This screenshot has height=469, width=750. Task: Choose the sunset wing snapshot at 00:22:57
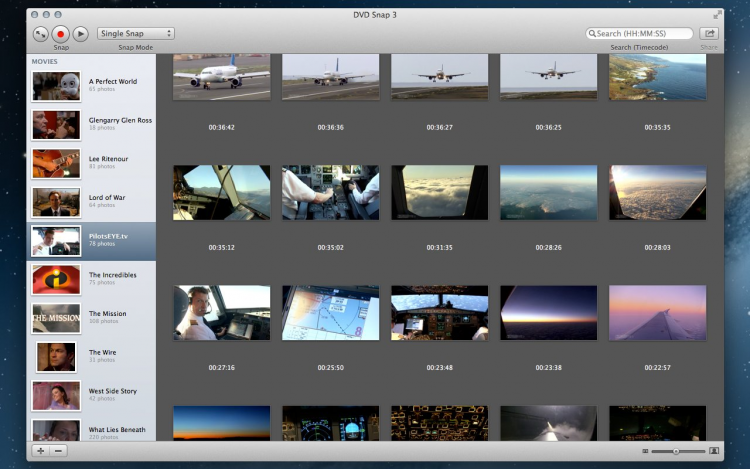657,313
